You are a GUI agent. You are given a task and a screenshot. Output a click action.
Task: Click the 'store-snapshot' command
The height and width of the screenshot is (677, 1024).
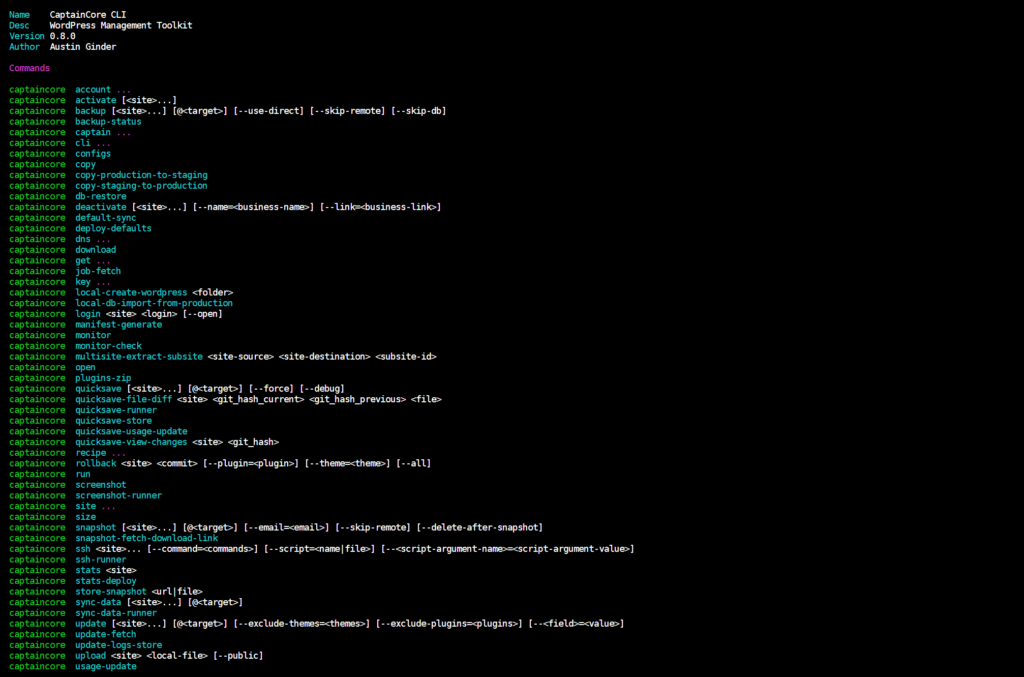[x=110, y=592]
